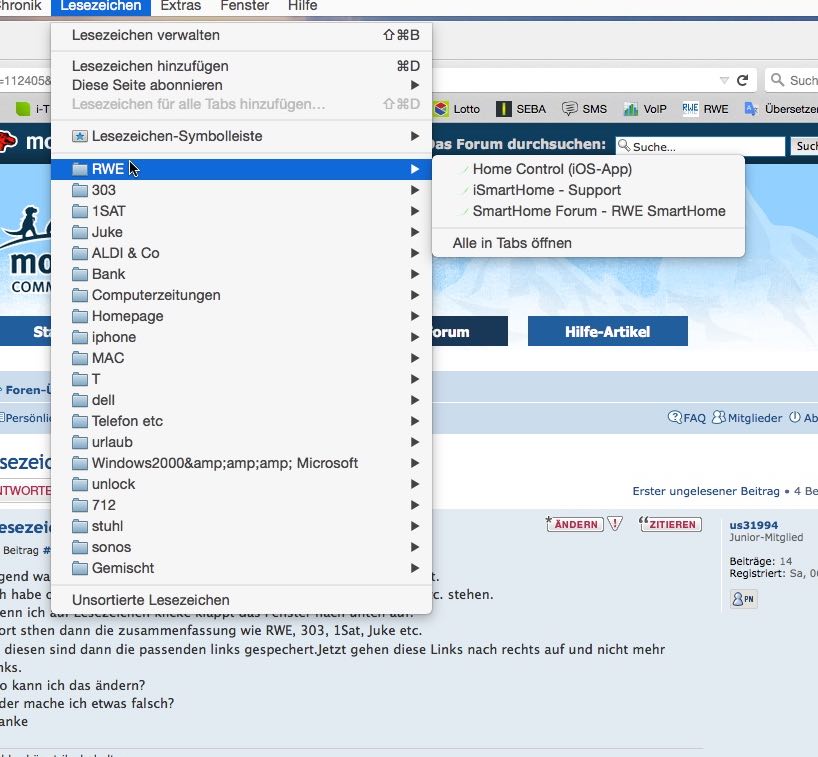Screen dimensions: 818x757
Task: Click the VoIP chart bookmark icon
Action: coord(631,109)
